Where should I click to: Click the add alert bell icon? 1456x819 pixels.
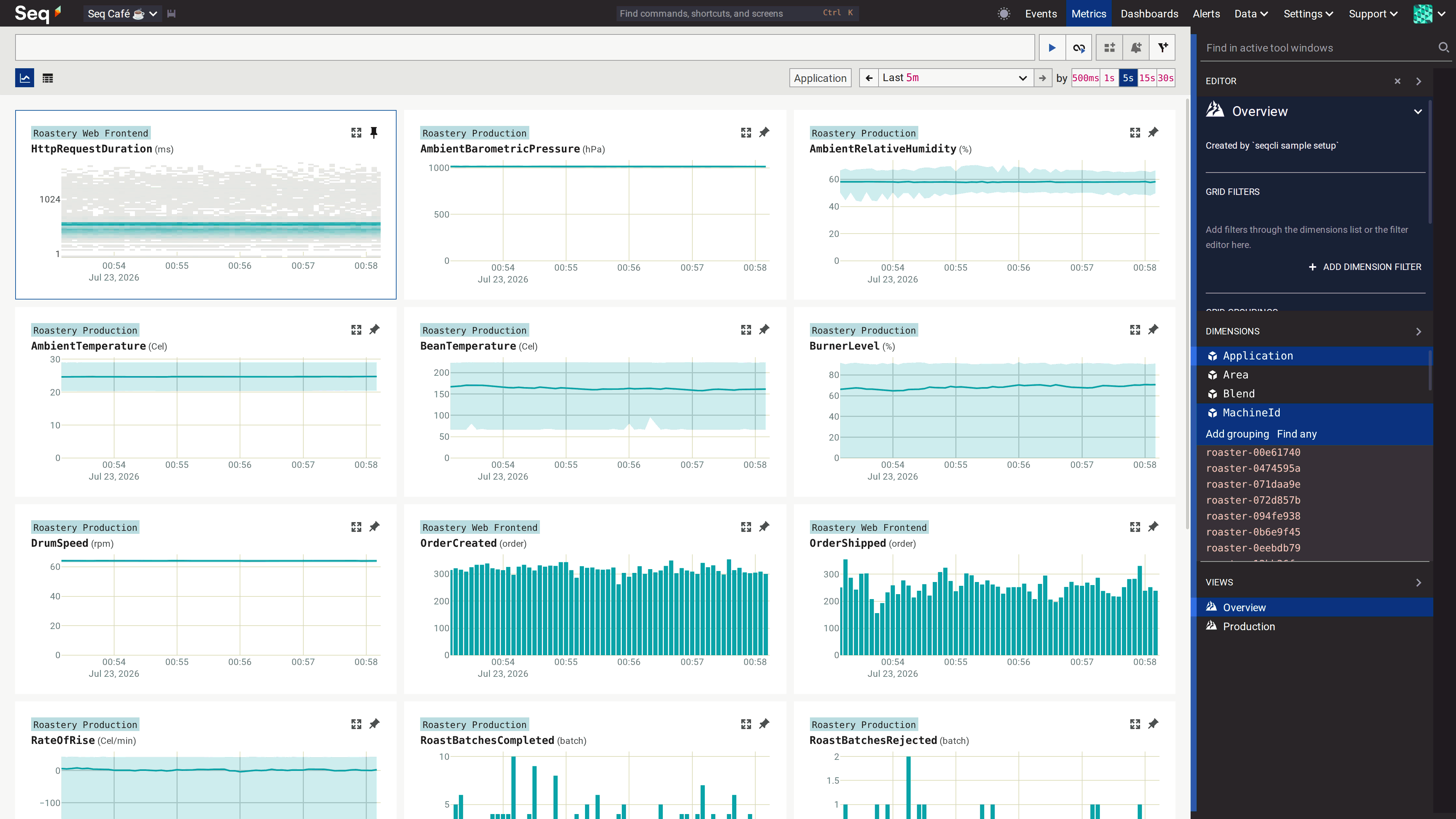[1136, 47]
